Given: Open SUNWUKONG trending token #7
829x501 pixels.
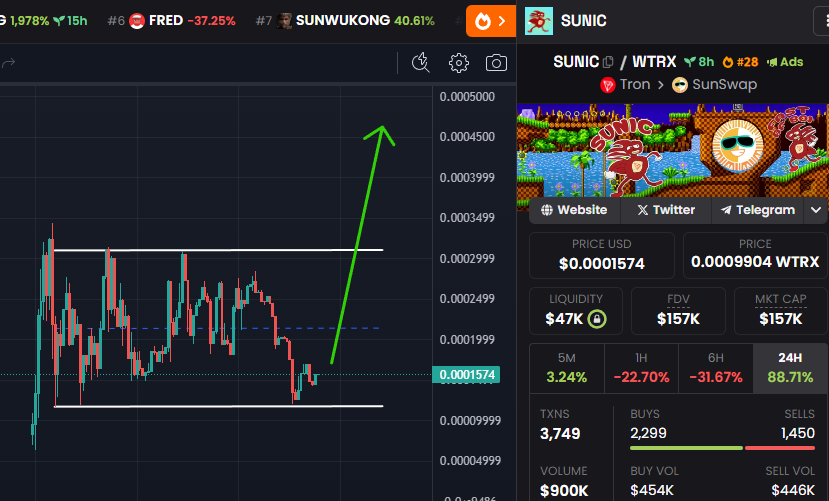Looking at the screenshot, I should pyautogui.click(x=345, y=21).
